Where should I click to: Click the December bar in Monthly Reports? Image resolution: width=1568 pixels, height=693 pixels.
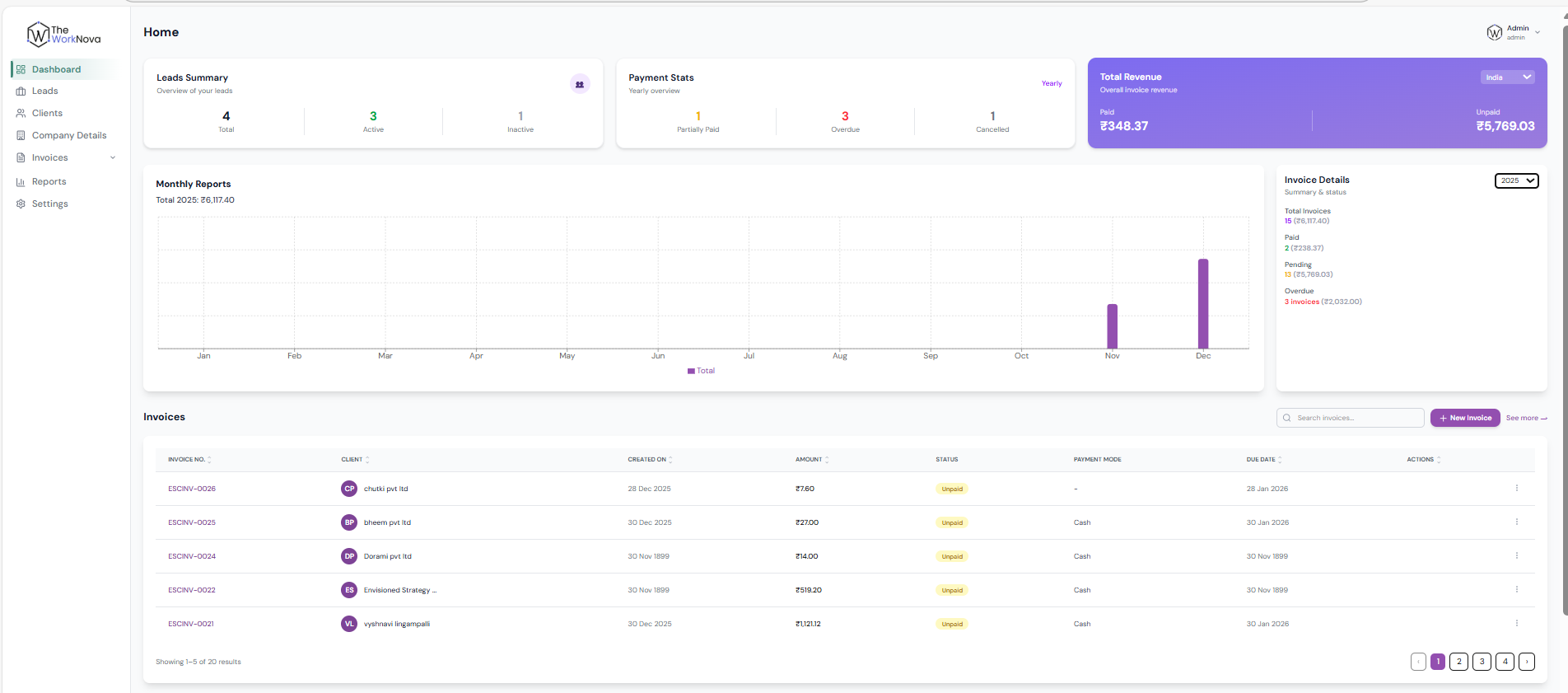click(1202, 303)
